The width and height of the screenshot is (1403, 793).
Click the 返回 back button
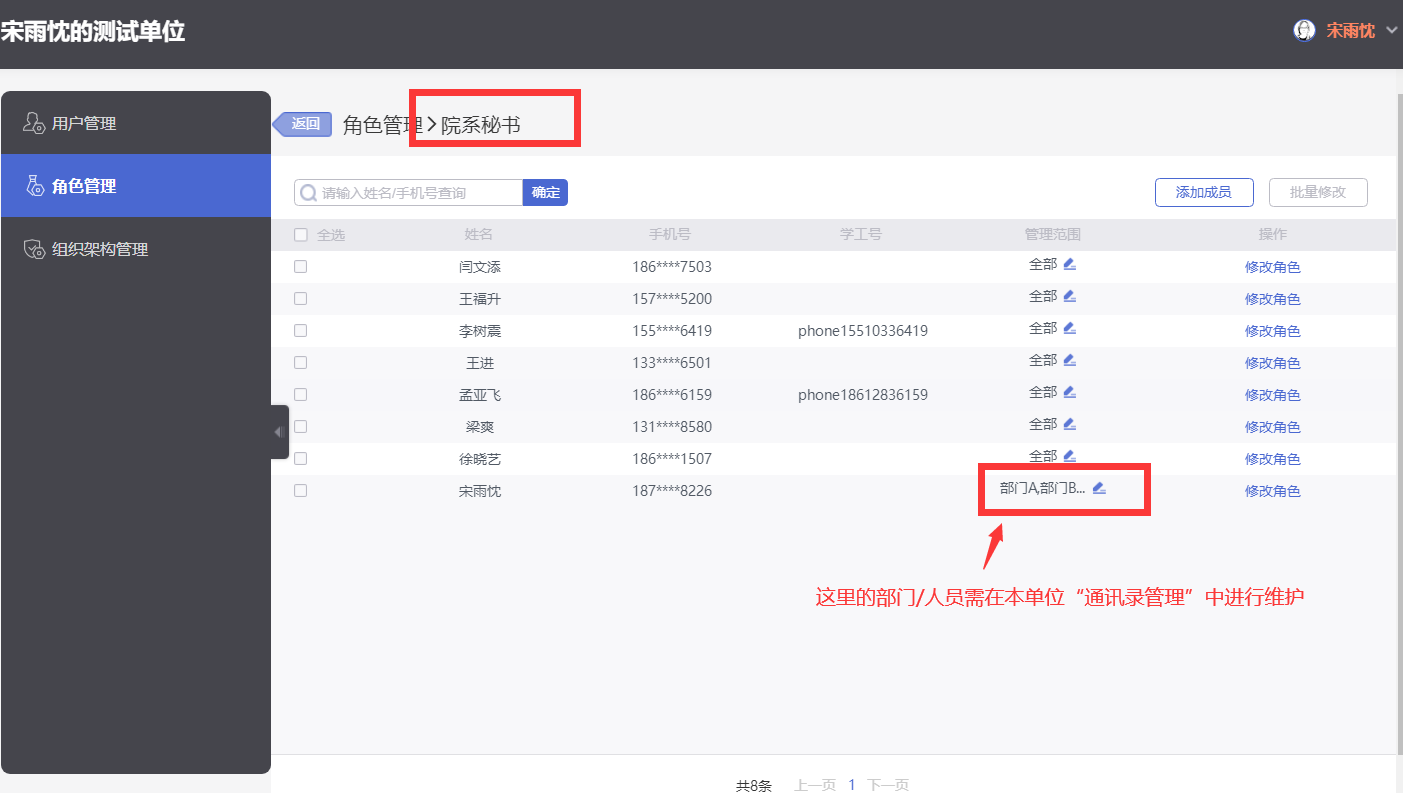coord(303,124)
